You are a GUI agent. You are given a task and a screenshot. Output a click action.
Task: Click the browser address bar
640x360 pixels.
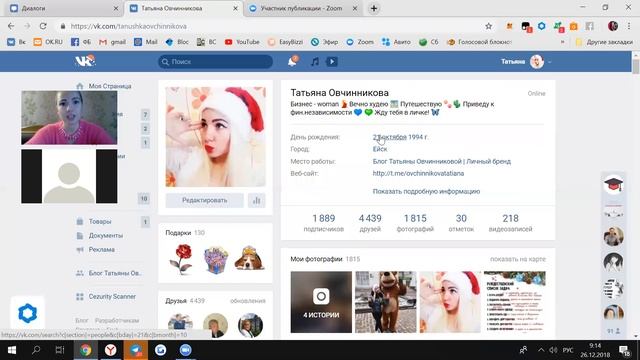[269, 26]
